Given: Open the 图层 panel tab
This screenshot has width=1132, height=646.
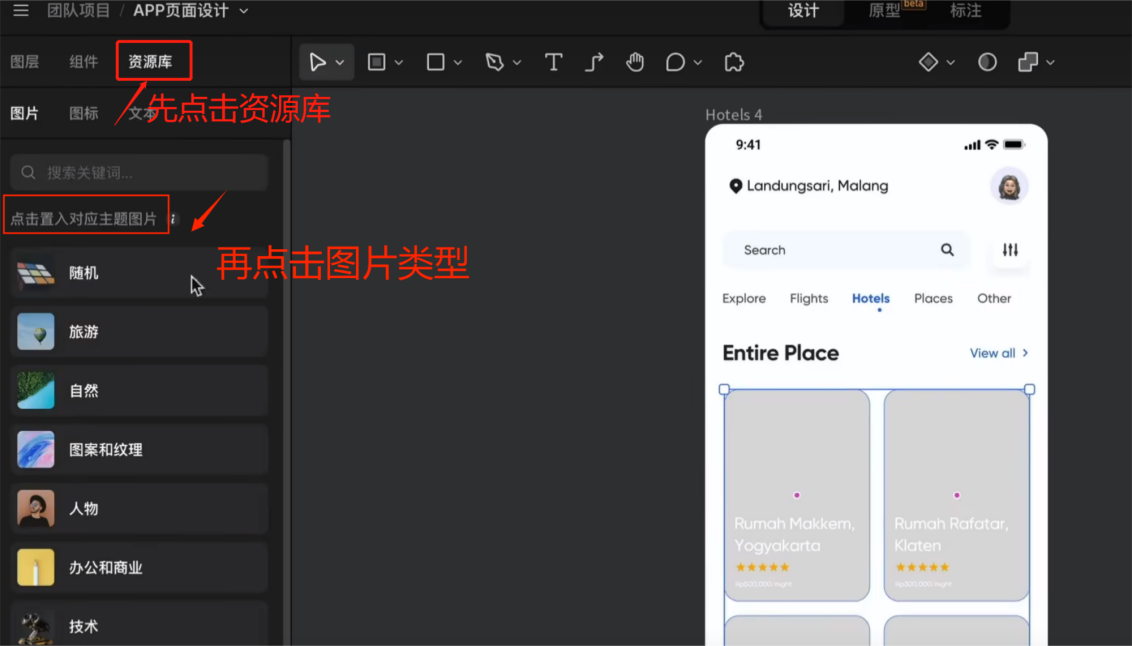Looking at the screenshot, I should coord(25,61).
